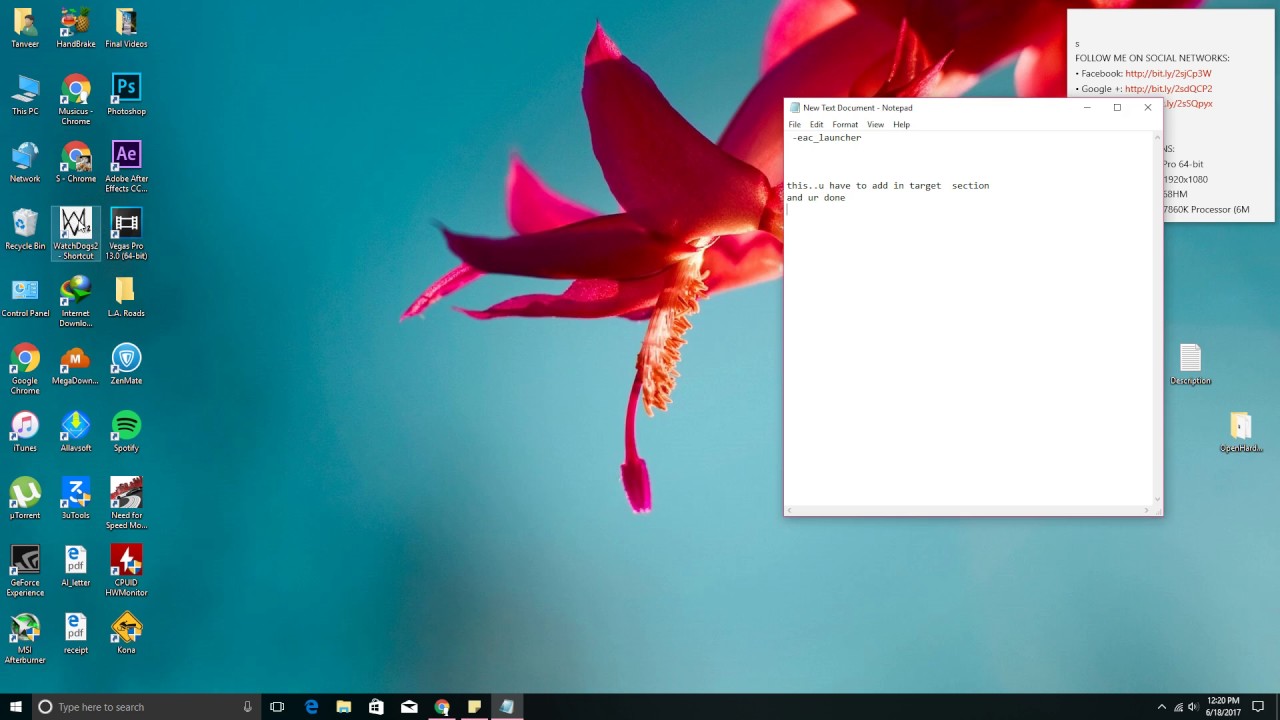Open the Tanveer folder icon
Image resolution: width=1280 pixels, height=720 pixels.
coord(25,27)
